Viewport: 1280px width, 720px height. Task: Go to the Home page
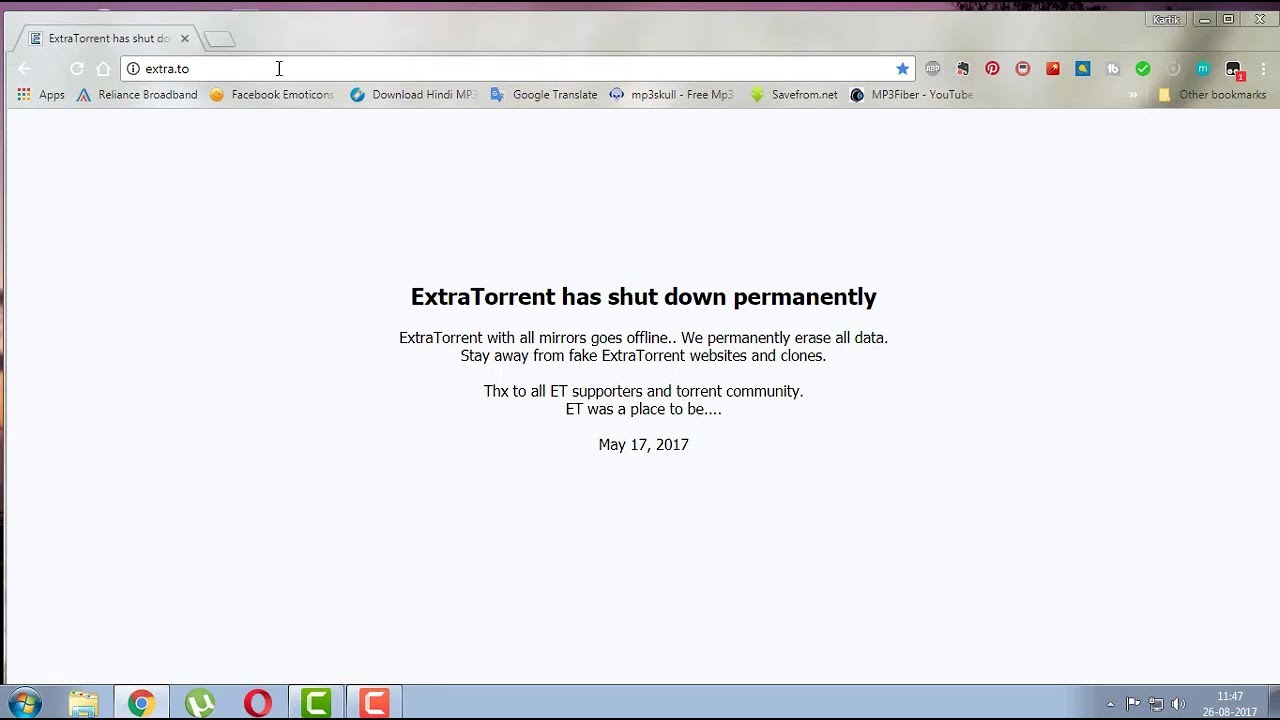point(103,69)
